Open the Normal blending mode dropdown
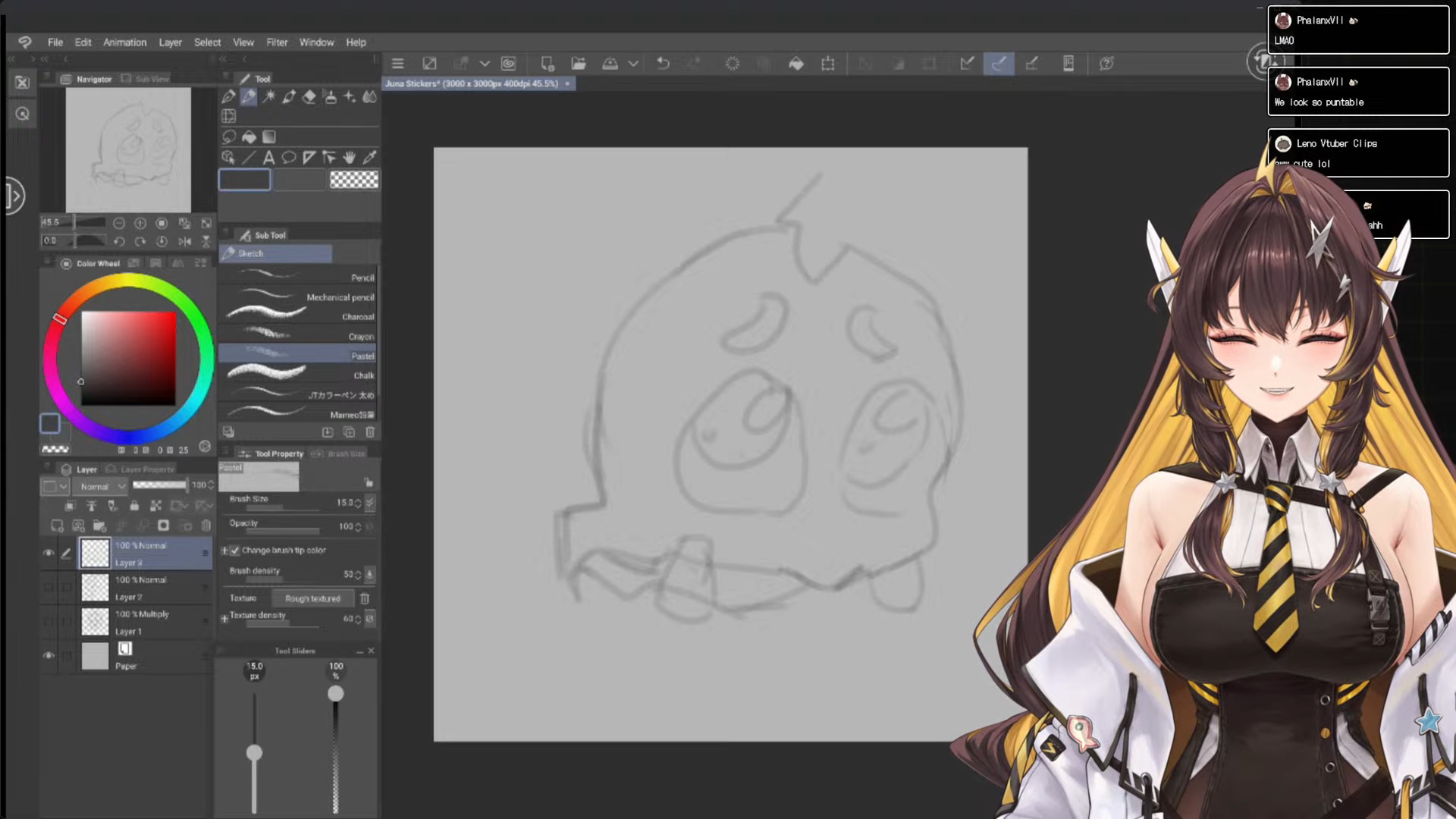Viewport: 1456px width, 819px height. pyautogui.click(x=103, y=486)
